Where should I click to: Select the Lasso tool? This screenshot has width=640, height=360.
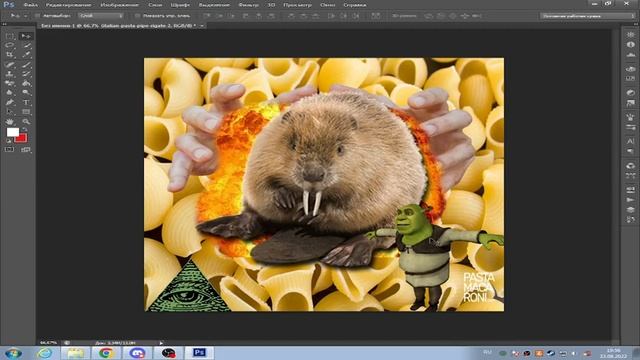[9, 45]
